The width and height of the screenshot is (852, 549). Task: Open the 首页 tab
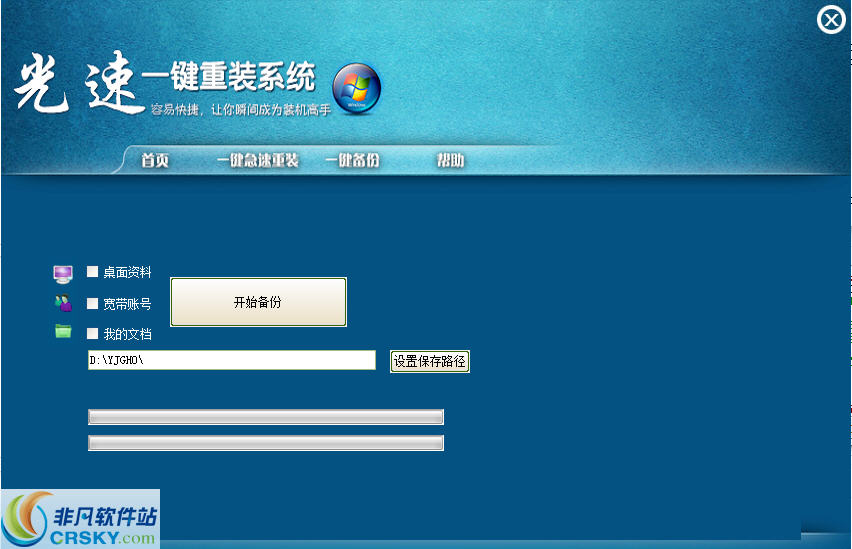[155, 160]
